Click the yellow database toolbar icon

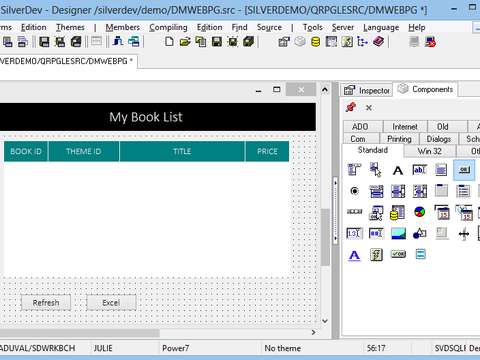[315, 42]
